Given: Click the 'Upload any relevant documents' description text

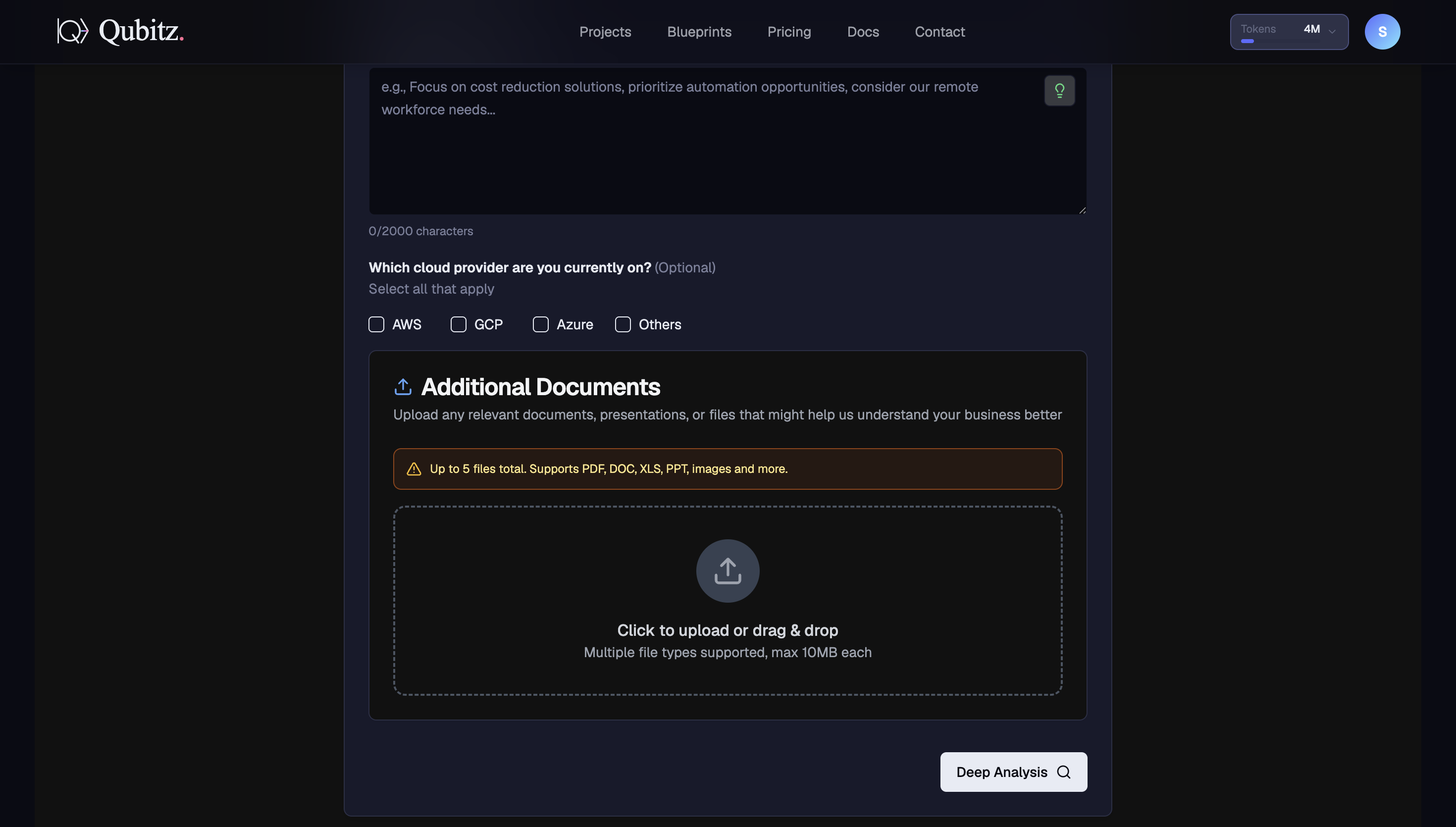Looking at the screenshot, I should (x=728, y=414).
